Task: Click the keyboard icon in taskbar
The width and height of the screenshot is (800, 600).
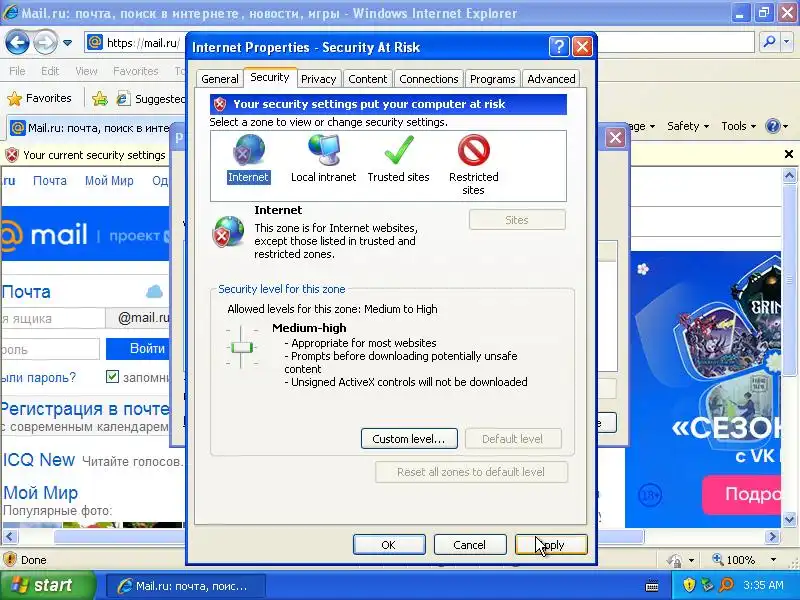Action: click(x=652, y=585)
